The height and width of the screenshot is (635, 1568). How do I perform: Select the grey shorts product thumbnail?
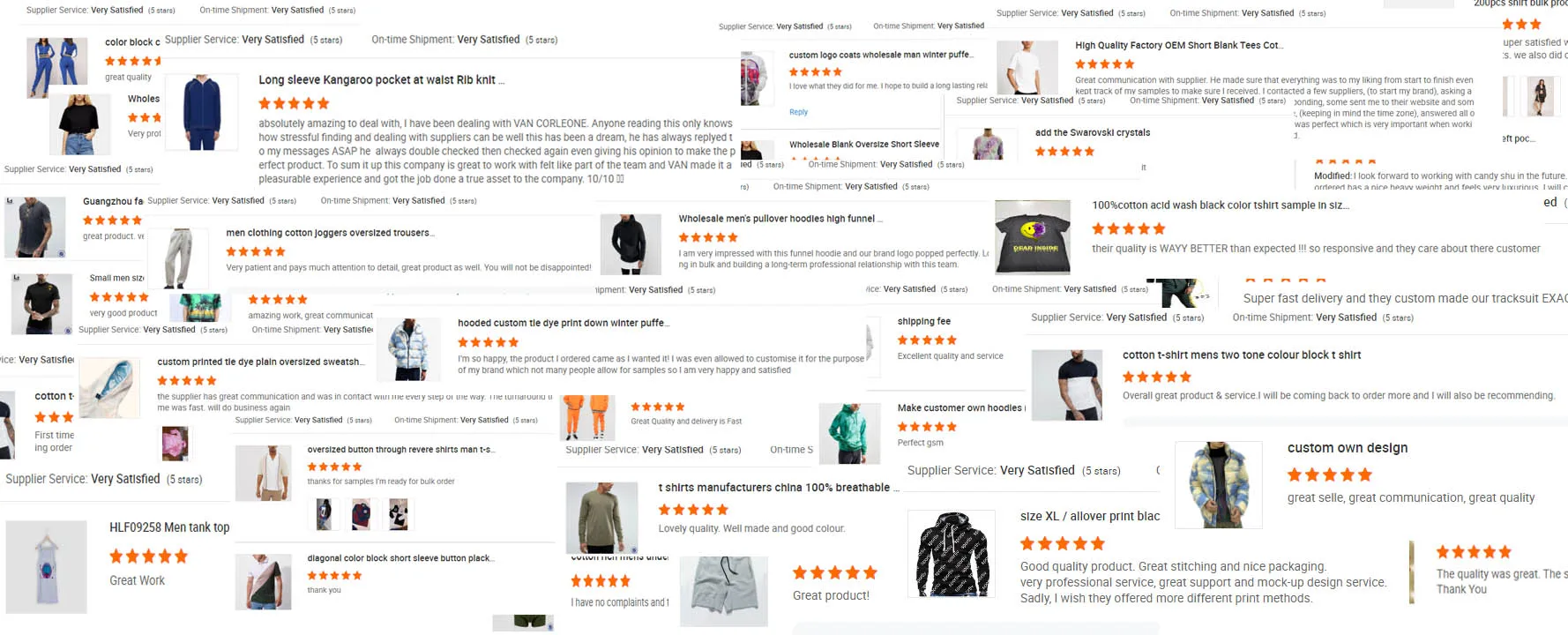[724, 591]
